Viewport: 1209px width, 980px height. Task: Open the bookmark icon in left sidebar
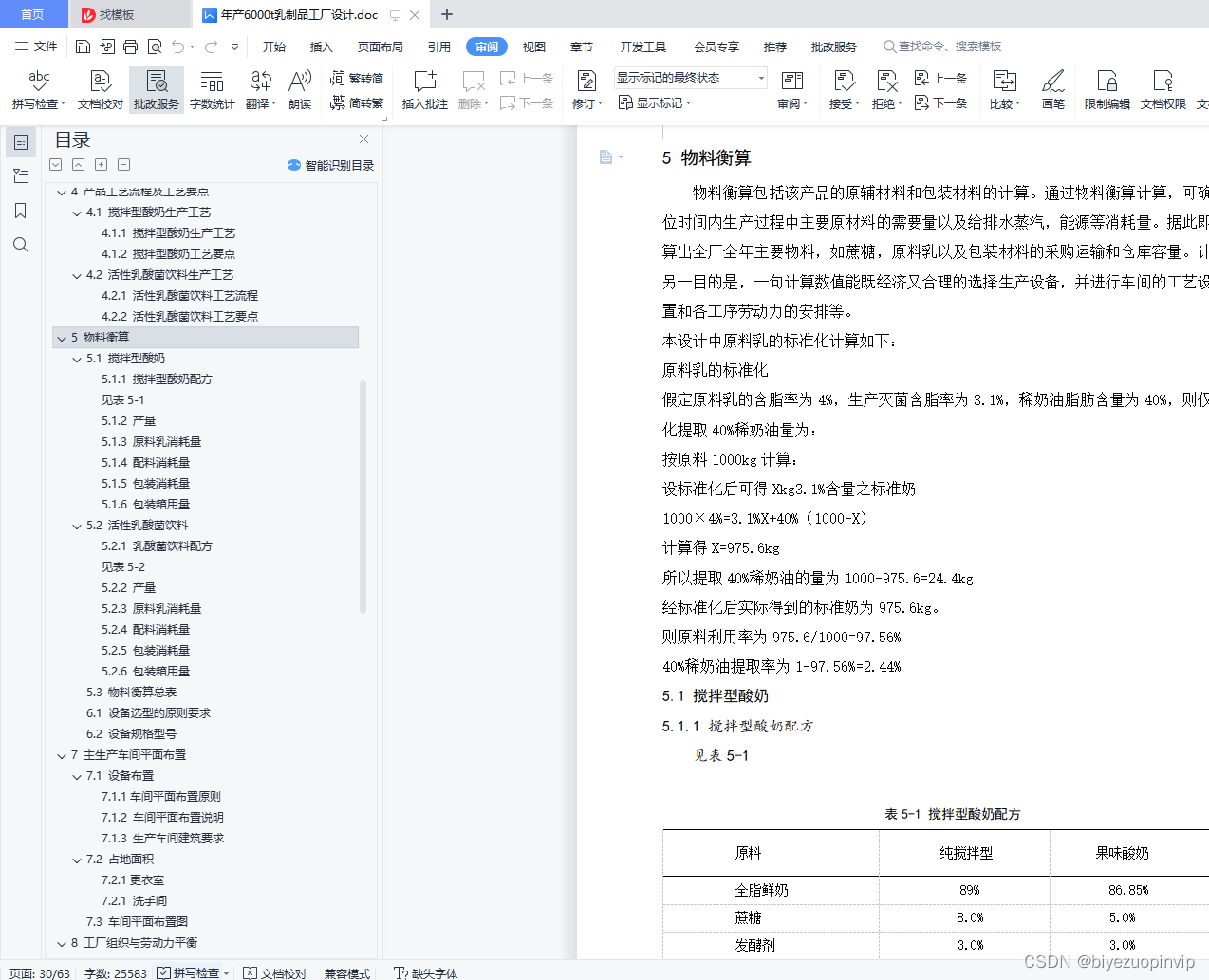tap(21, 211)
